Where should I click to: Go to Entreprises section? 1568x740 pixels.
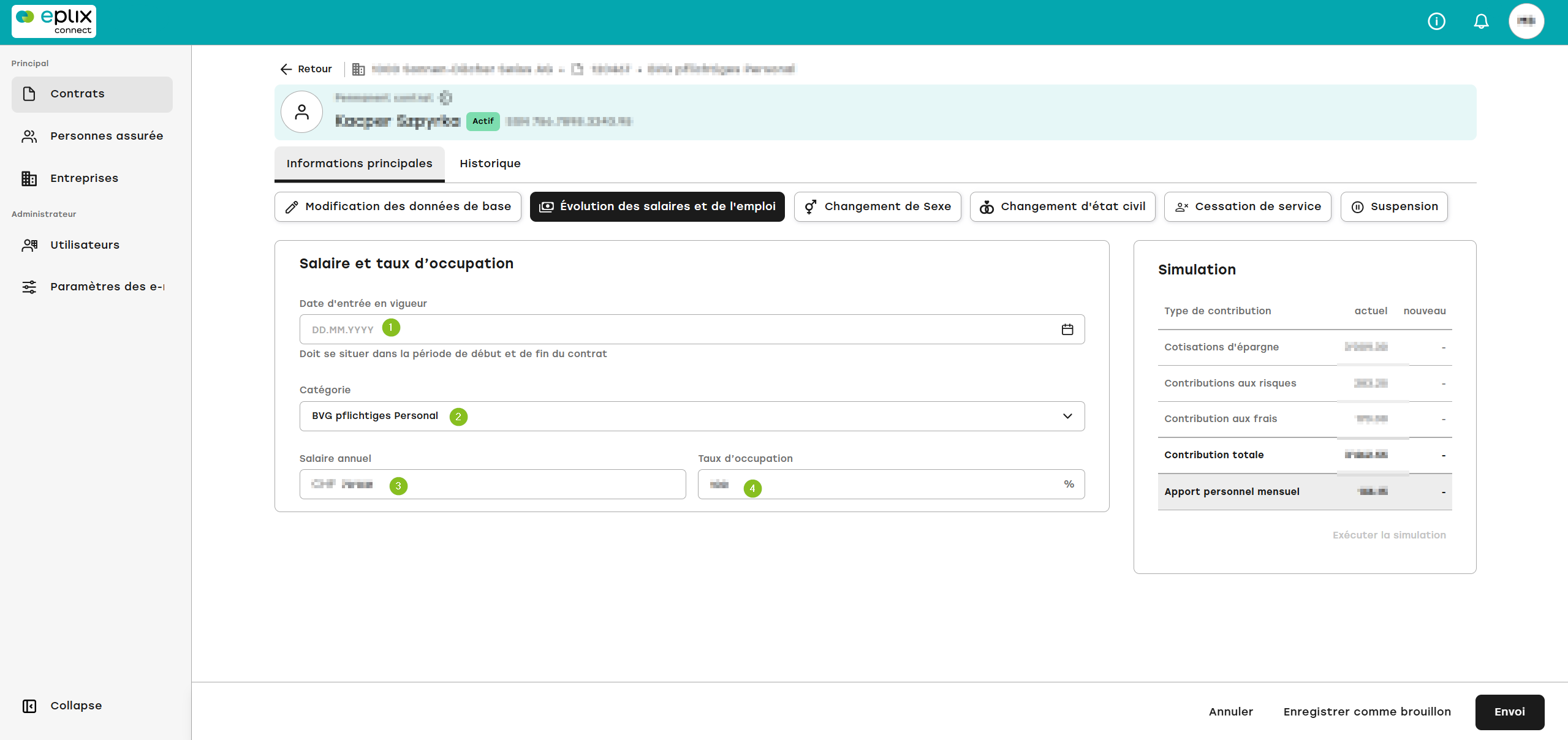pos(92,178)
